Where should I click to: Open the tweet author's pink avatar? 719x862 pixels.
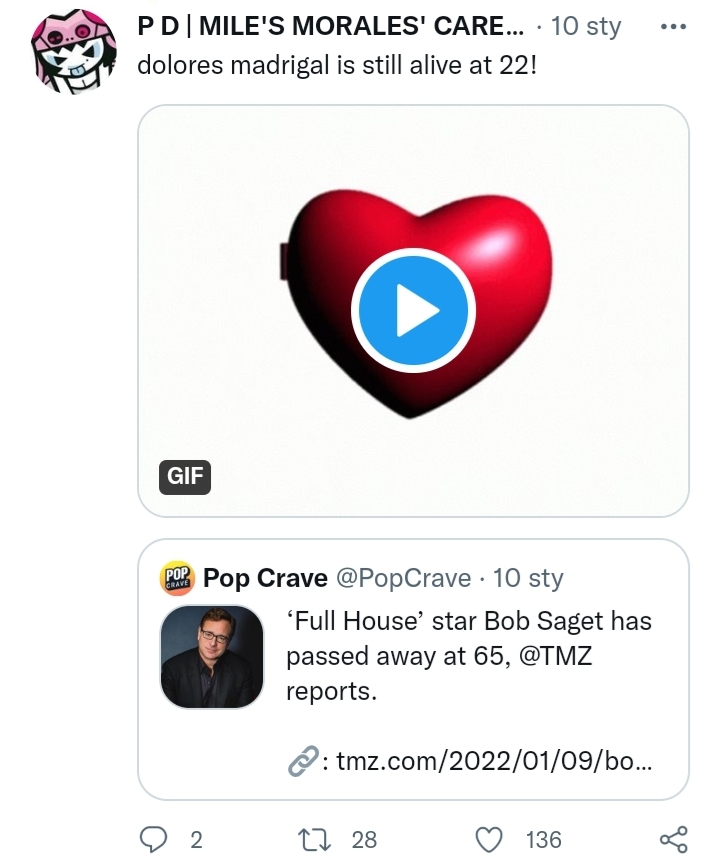[x=70, y=51]
